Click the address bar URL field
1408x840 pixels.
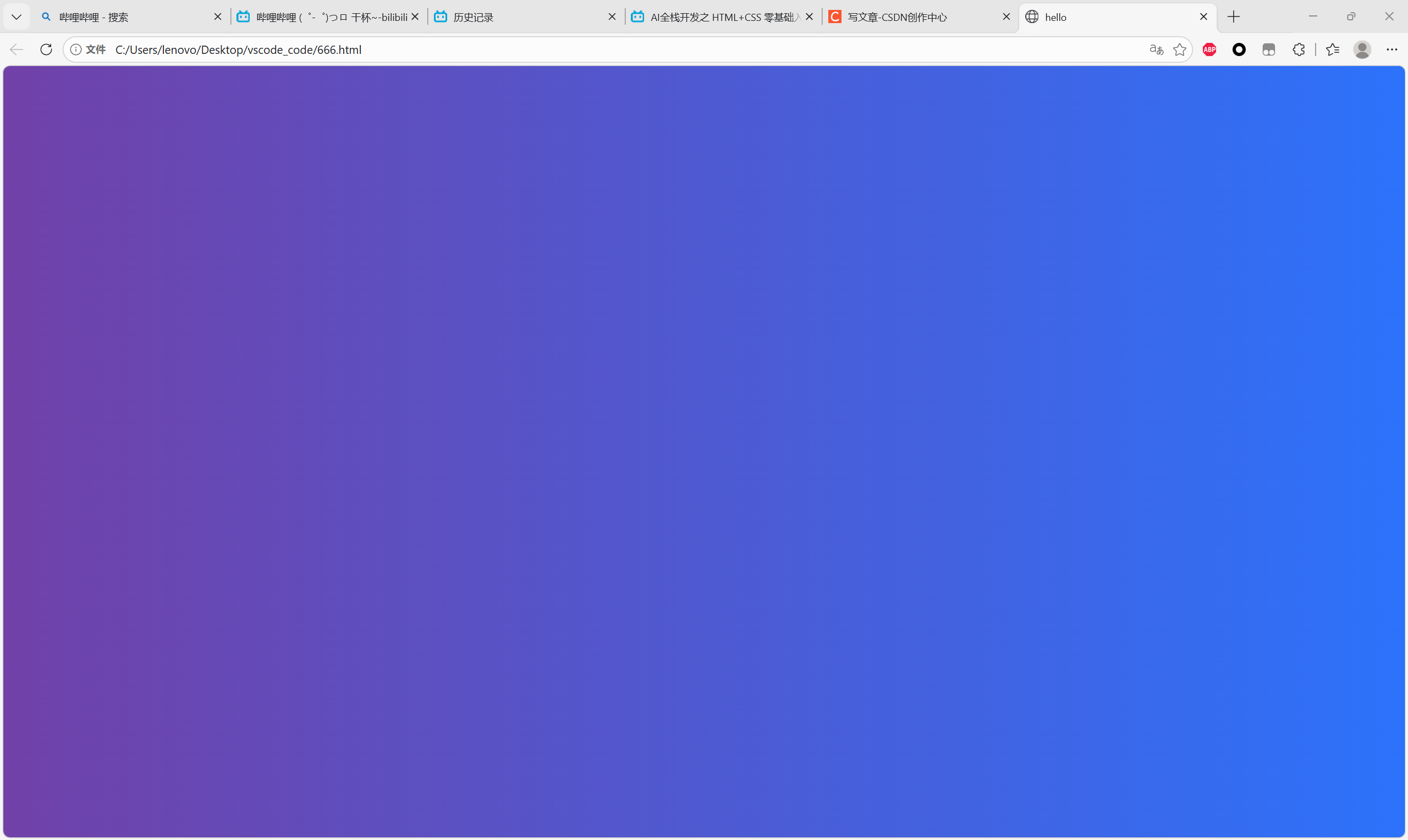click(566, 50)
